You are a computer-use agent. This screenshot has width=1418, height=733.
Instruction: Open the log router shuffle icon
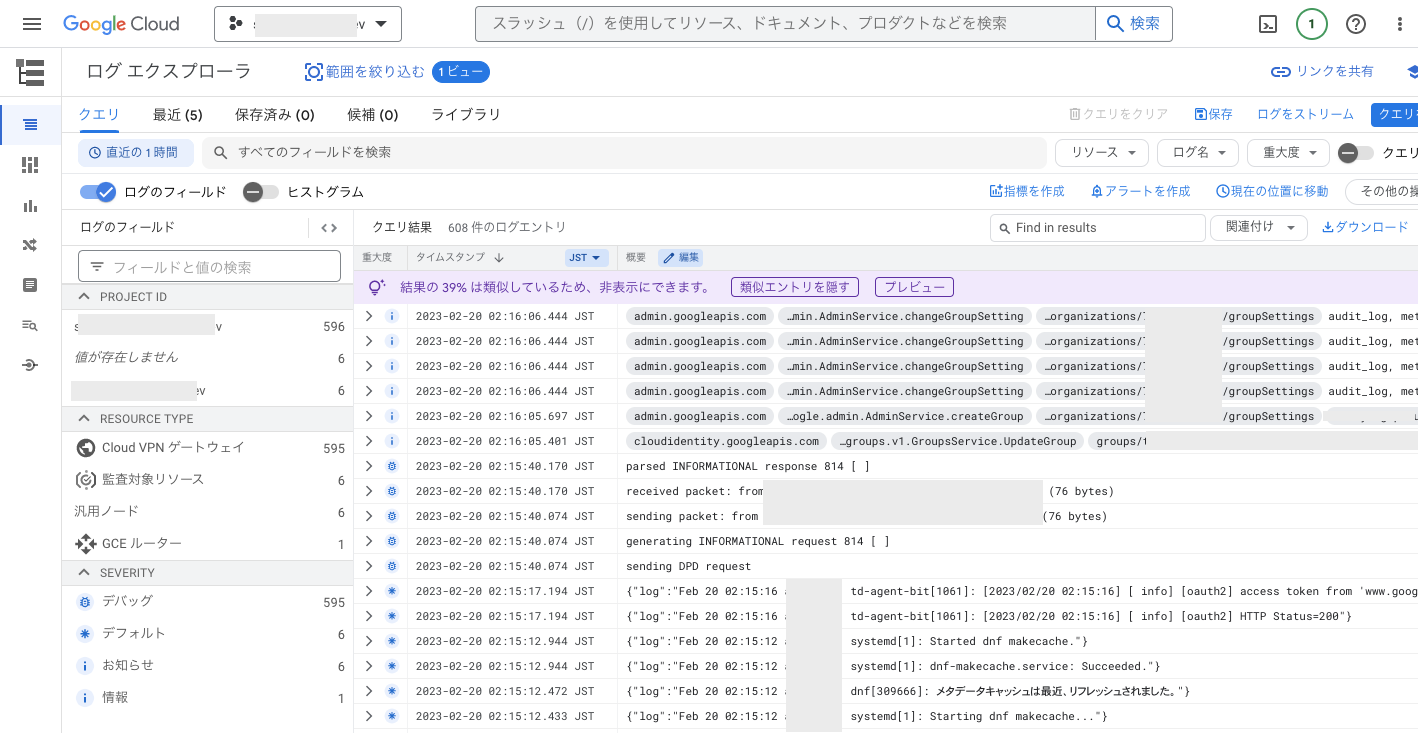30,245
